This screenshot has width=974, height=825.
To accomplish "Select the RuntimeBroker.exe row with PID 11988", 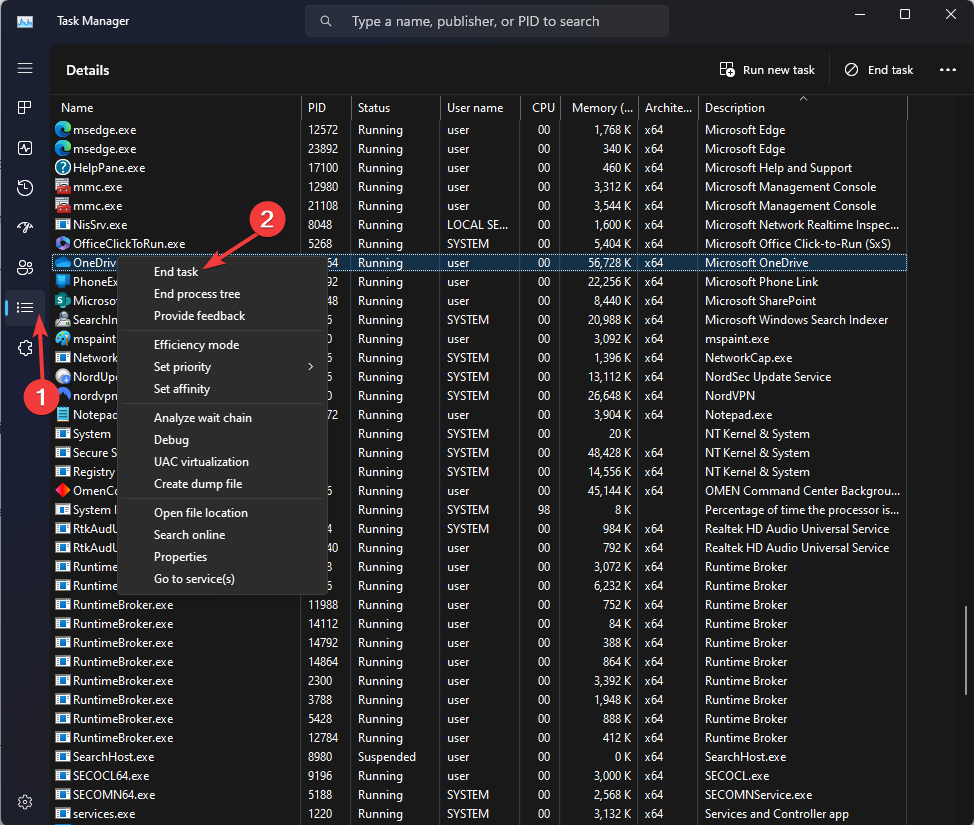I will click(x=480, y=604).
